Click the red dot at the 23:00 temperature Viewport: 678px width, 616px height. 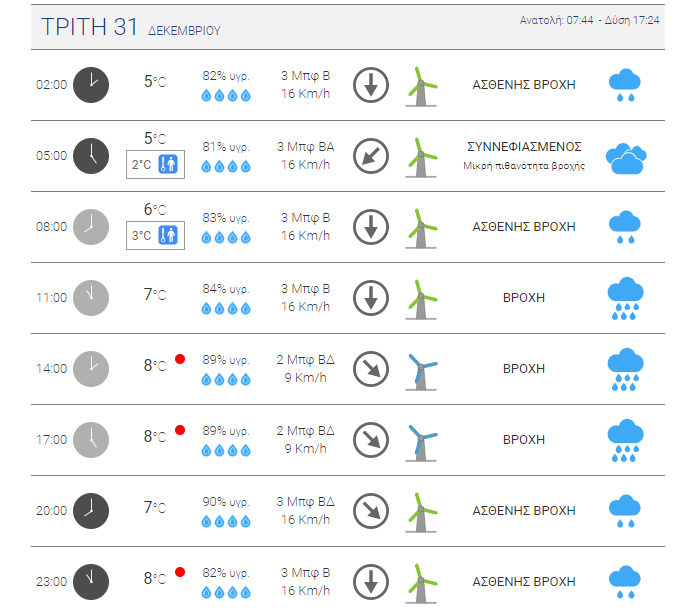[x=180, y=572]
